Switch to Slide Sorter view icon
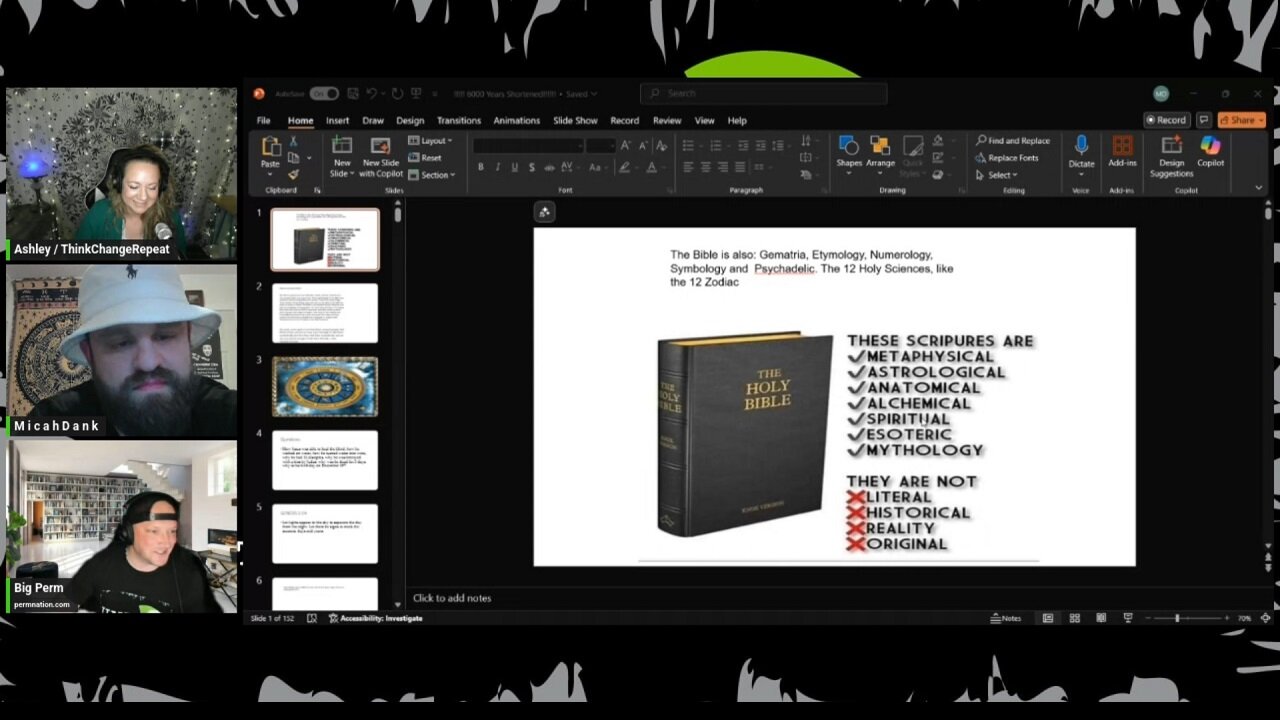Viewport: 1280px width, 720px height. tap(1075, 619)
